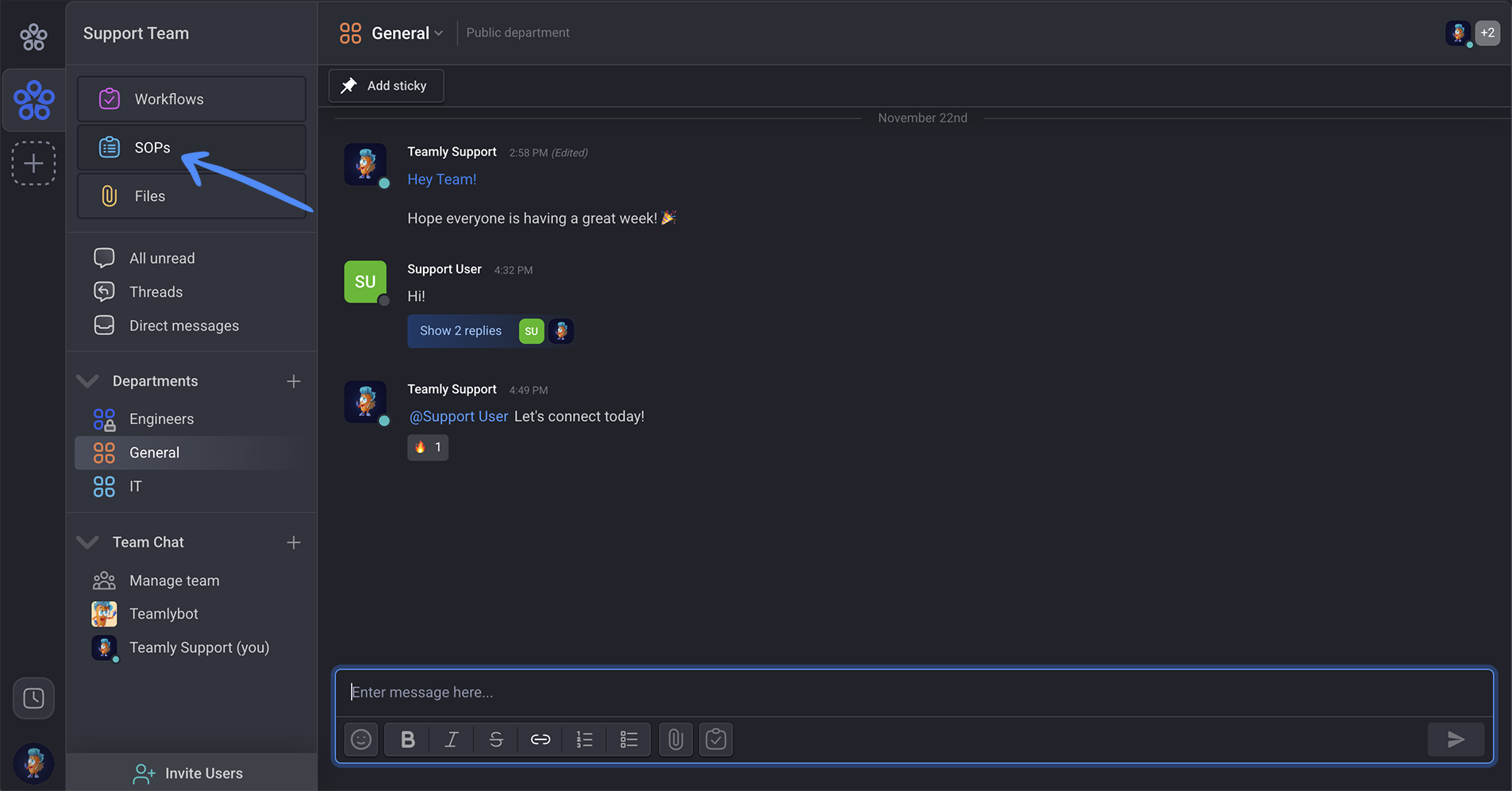Screen dimensions: 1512x791
Task: Click the @Support User mention
Action: click(459, 416)
